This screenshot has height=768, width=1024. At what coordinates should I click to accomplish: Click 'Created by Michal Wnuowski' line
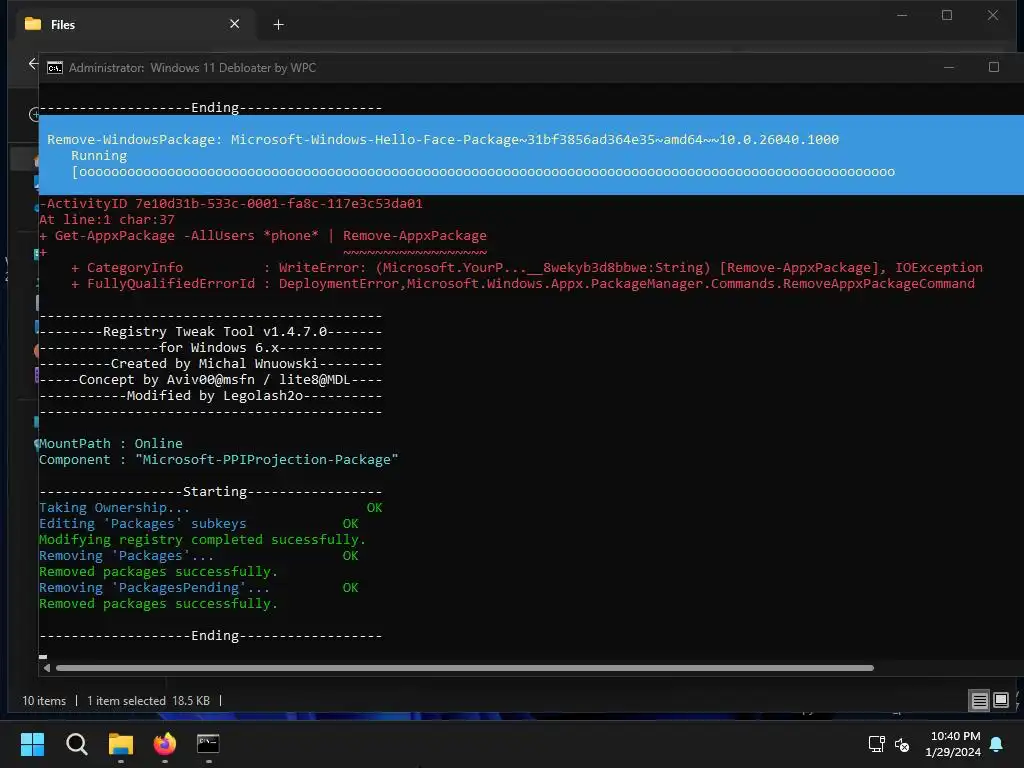tap(210, 364)
